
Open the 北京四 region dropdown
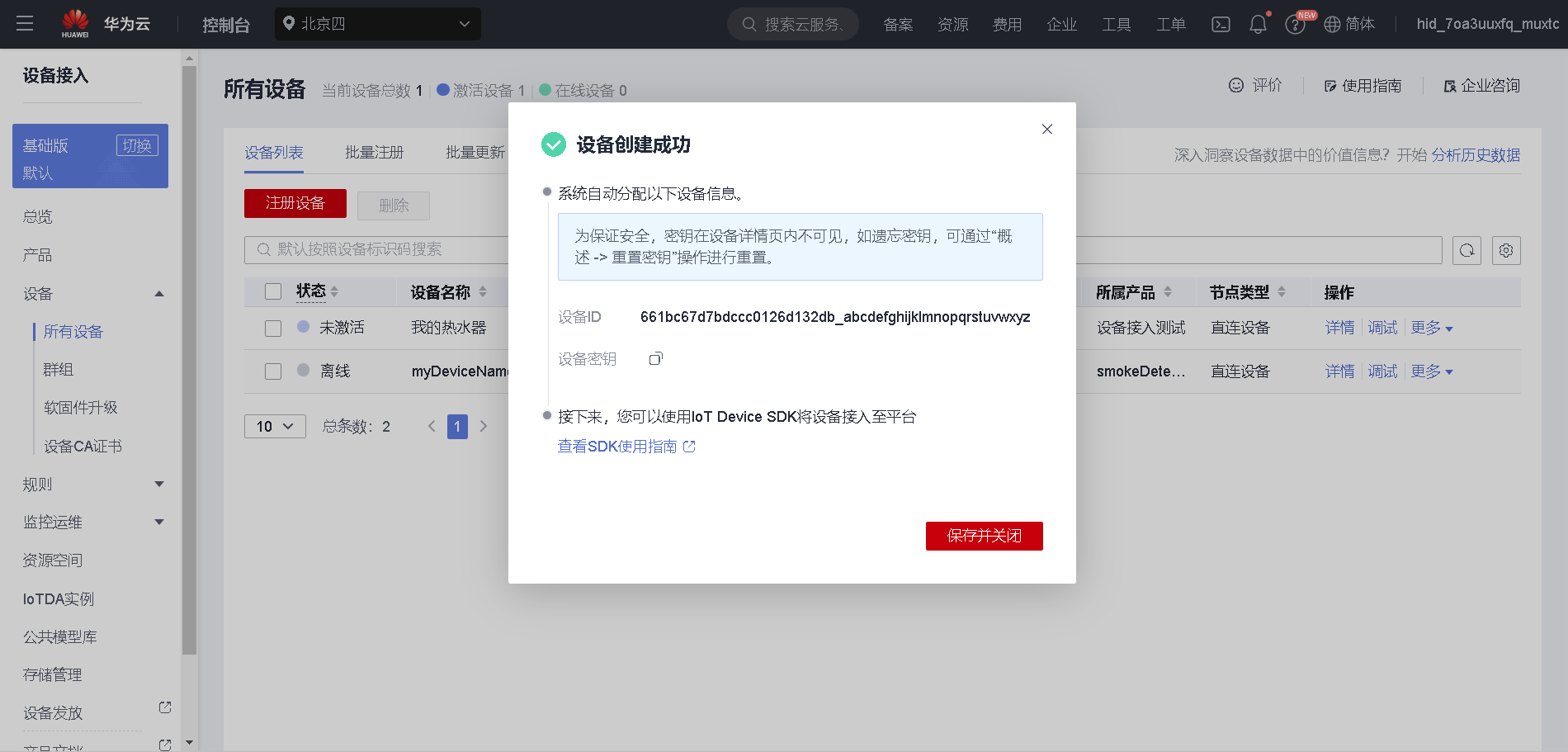(x=378, y=24)
